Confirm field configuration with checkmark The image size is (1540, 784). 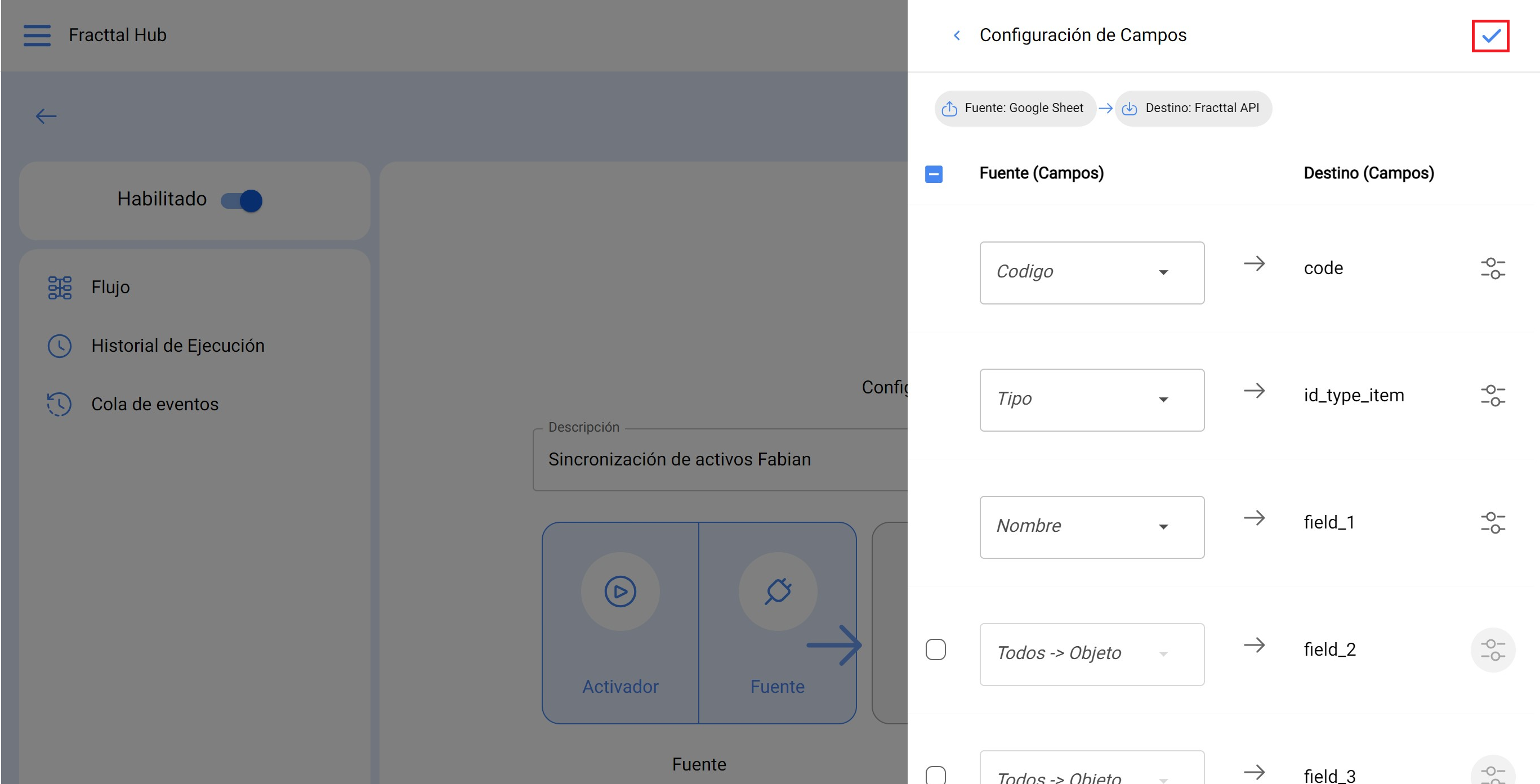tap(1490, 36)
